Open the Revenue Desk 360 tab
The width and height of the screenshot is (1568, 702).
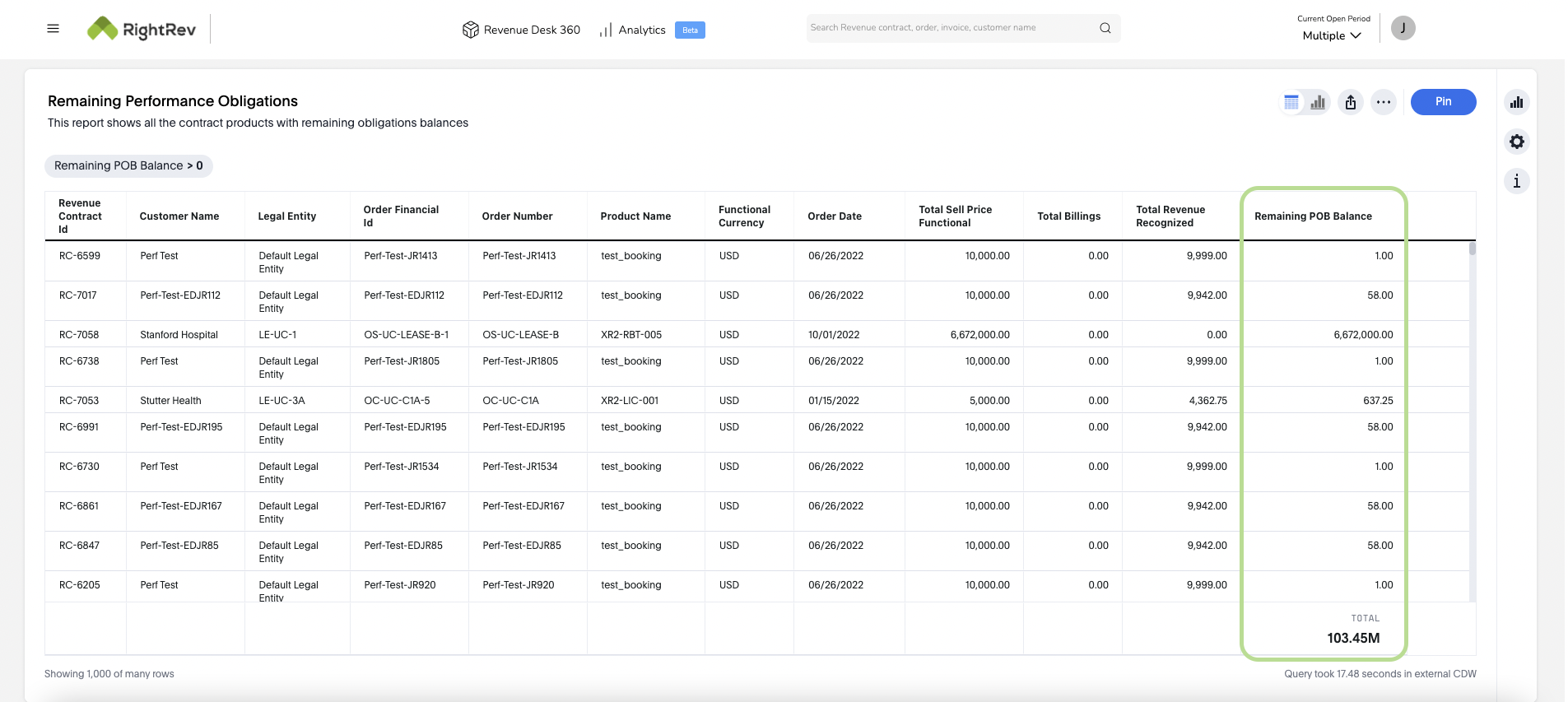[521, 30]
